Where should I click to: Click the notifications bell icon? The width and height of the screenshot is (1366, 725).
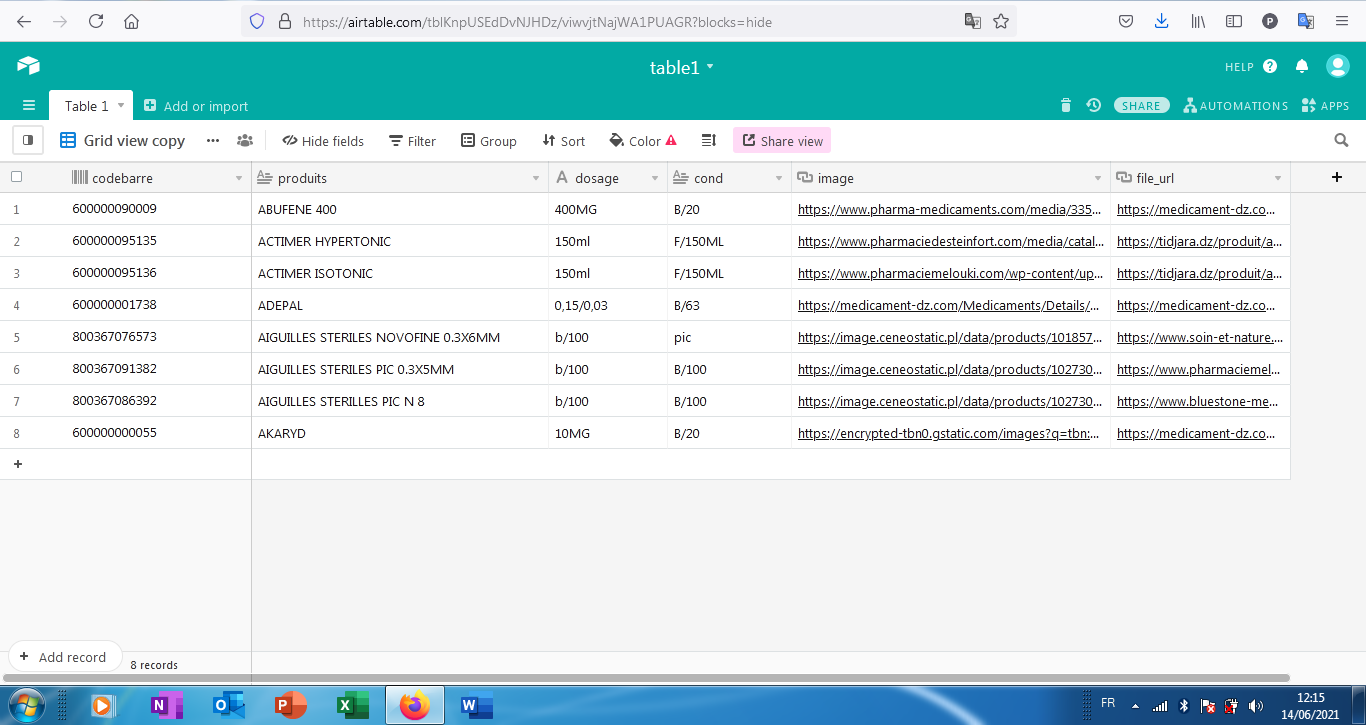pyautogui.click(x=1302, y=67)
